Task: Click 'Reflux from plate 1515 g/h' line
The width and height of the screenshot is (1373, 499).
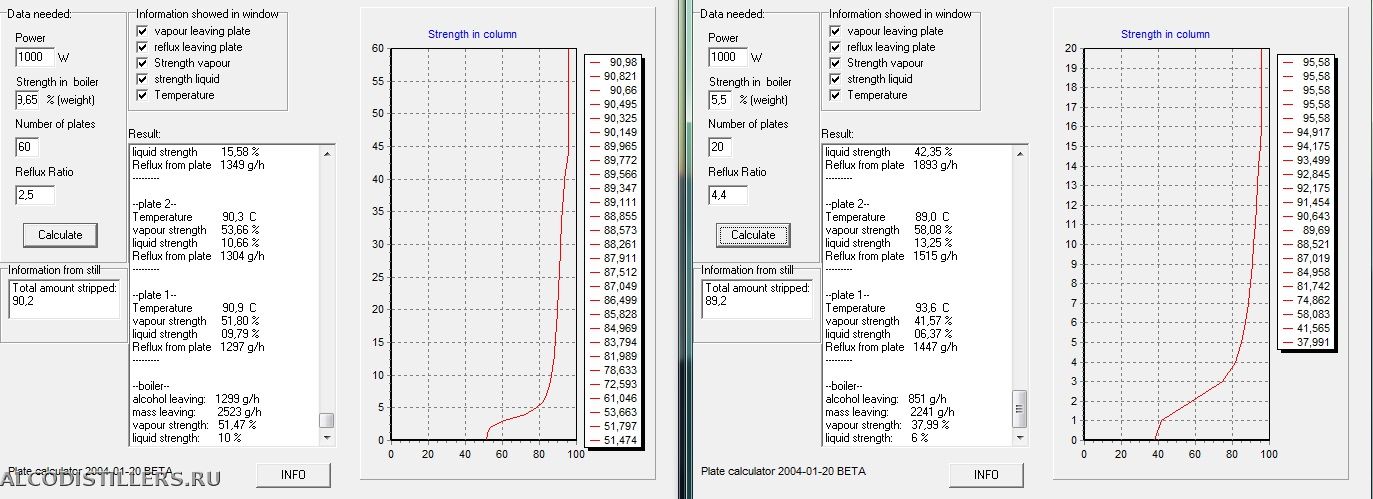Action: pyautogui.click(x=891, y=256)
